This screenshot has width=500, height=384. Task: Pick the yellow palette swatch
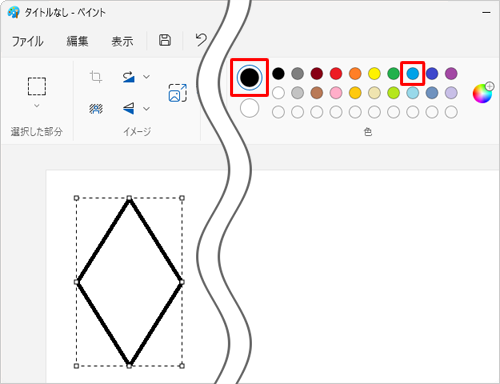click(x=374, y=73)
